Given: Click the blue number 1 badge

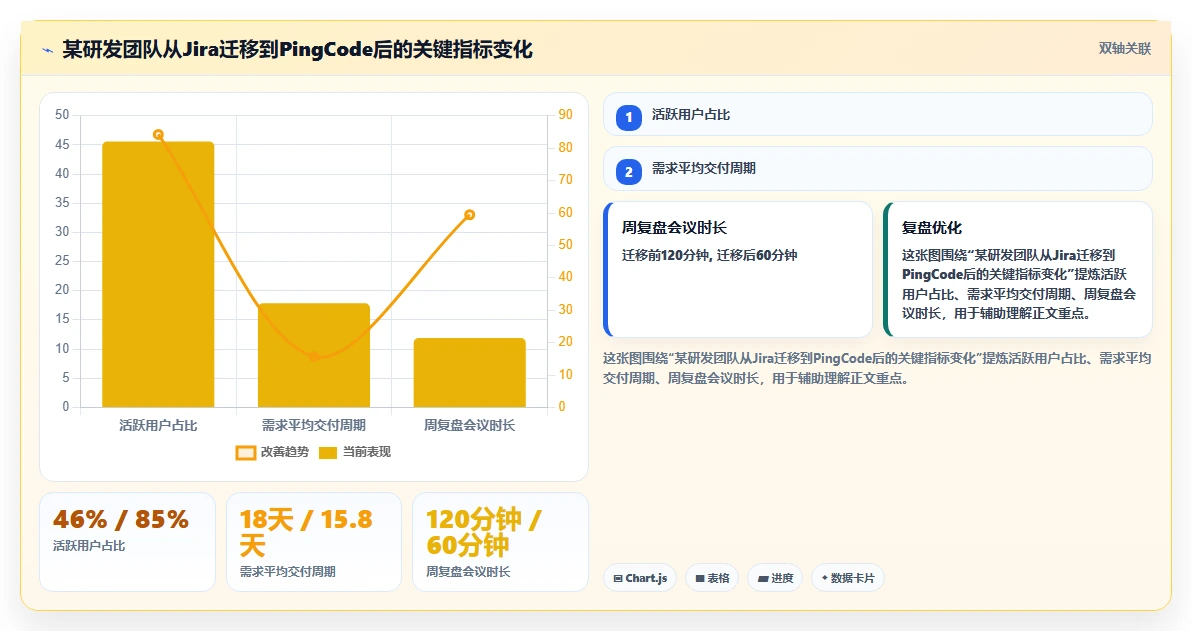Looking at the screenshot, I should tap(629, 118).
